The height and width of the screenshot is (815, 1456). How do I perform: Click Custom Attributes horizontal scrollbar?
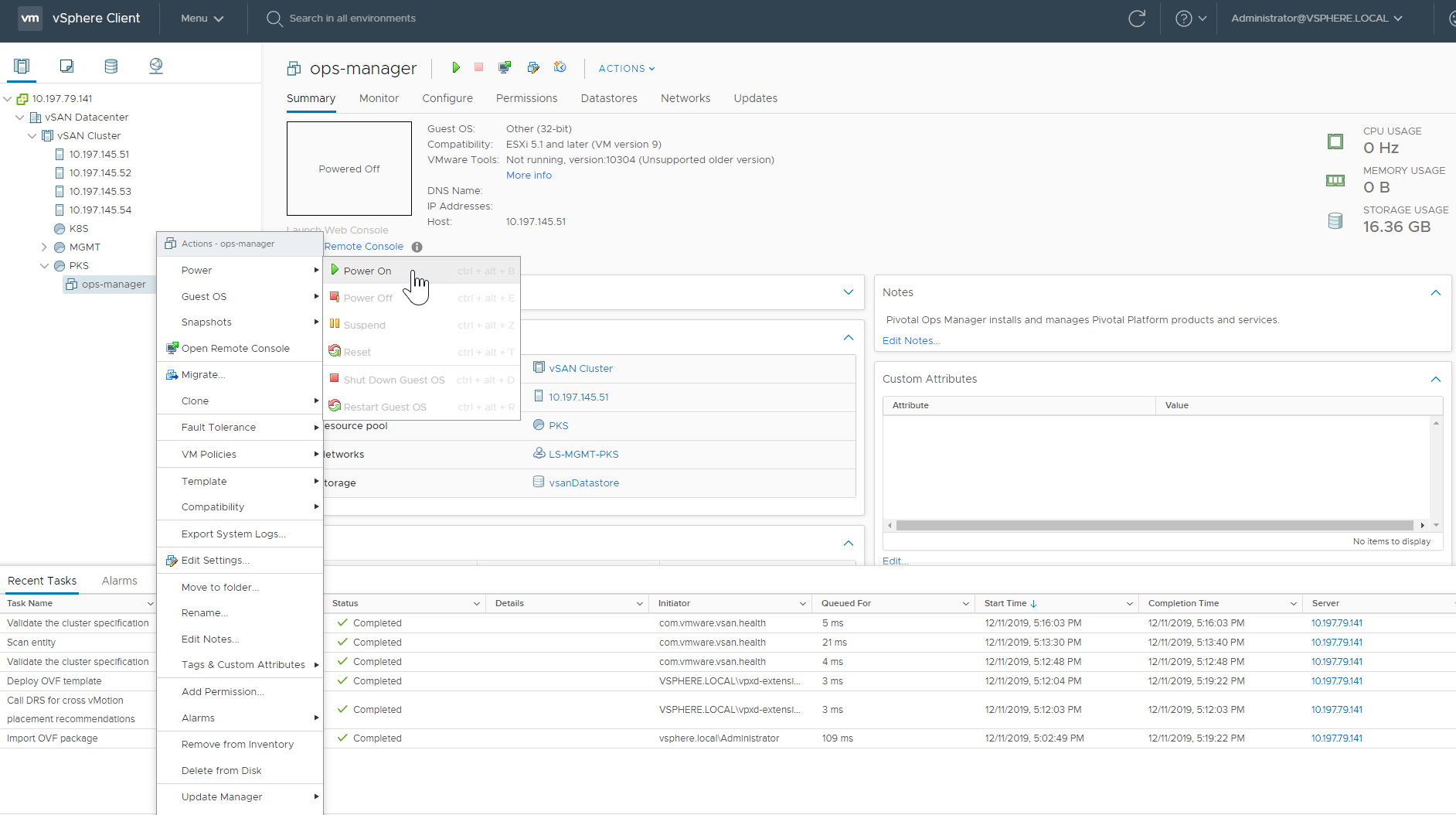tap(1155, 526)
